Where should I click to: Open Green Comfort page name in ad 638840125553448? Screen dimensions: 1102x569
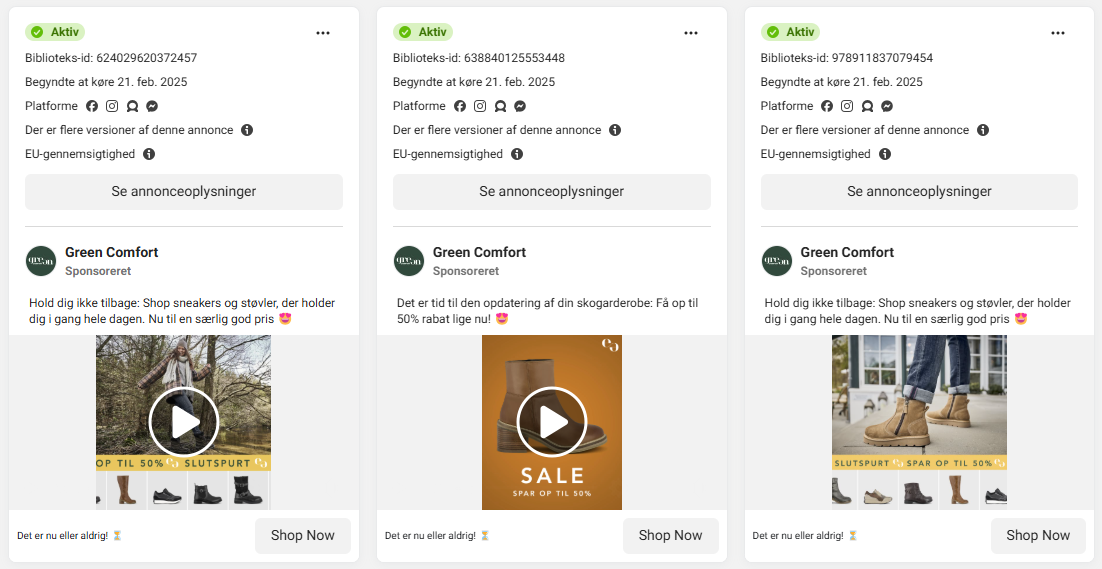pyautogui.click(x=479, y=252)
